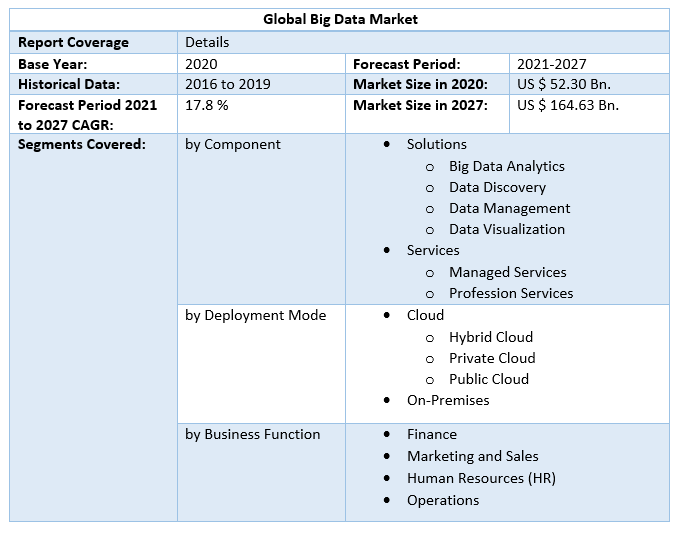678x533 pixels.
Task: Select the Report Coverage header cell
Action: coord(74,42)
